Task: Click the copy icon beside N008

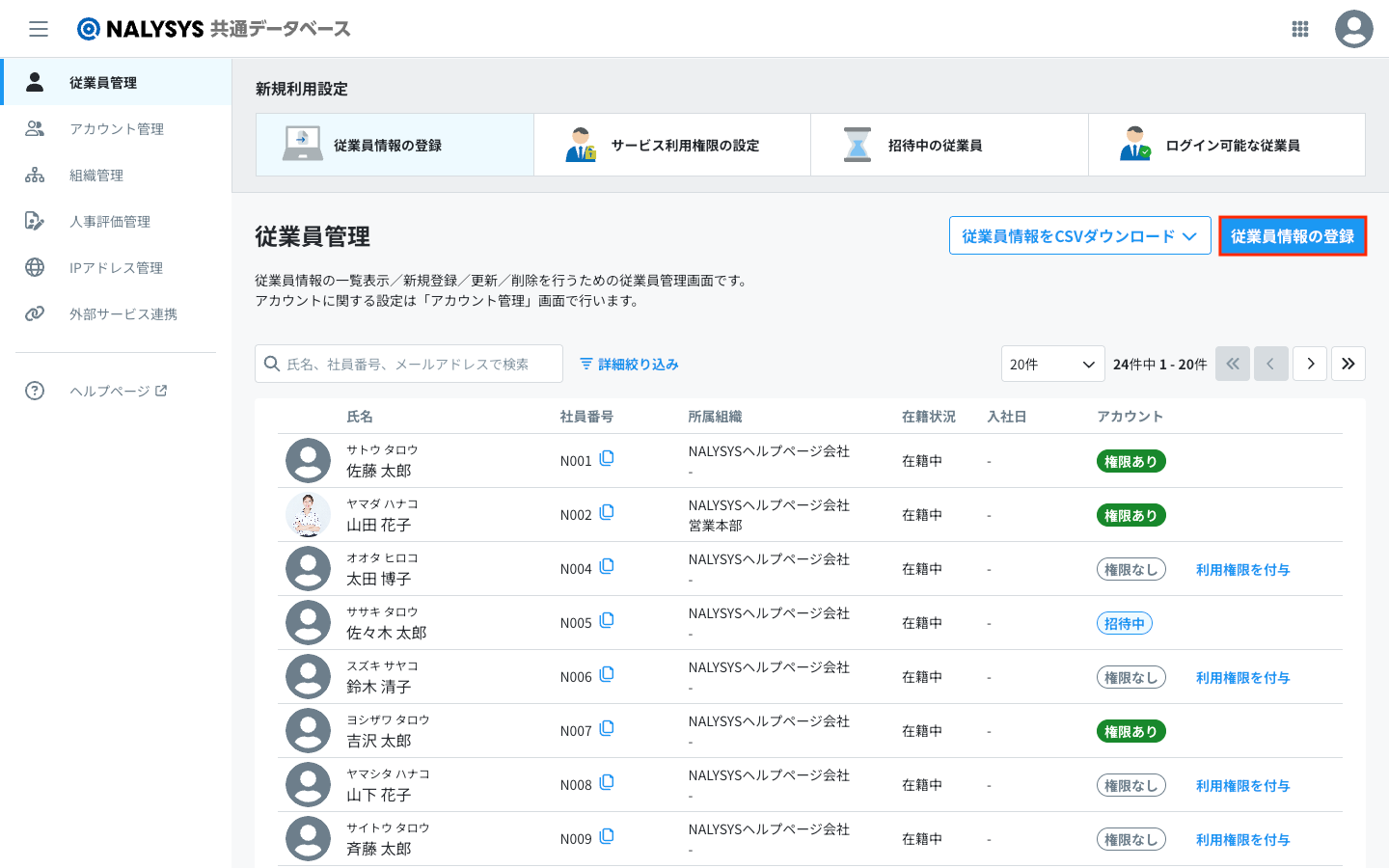Action: click(x=607, y=783)
